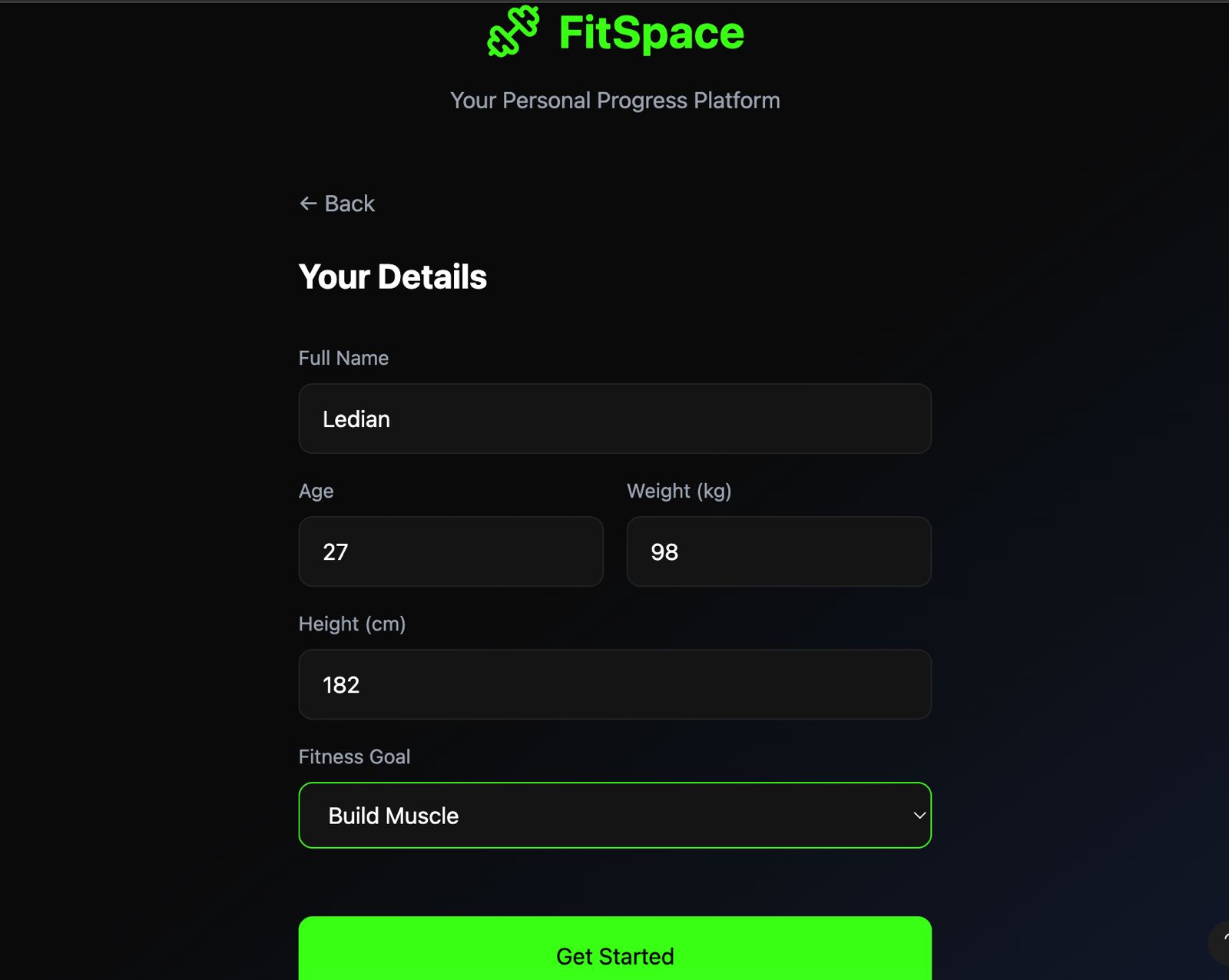The height and width of the screenshot is (980, 1229).
Task: Expand options with the dropdown chevron arrow
Action: (919, 815)
